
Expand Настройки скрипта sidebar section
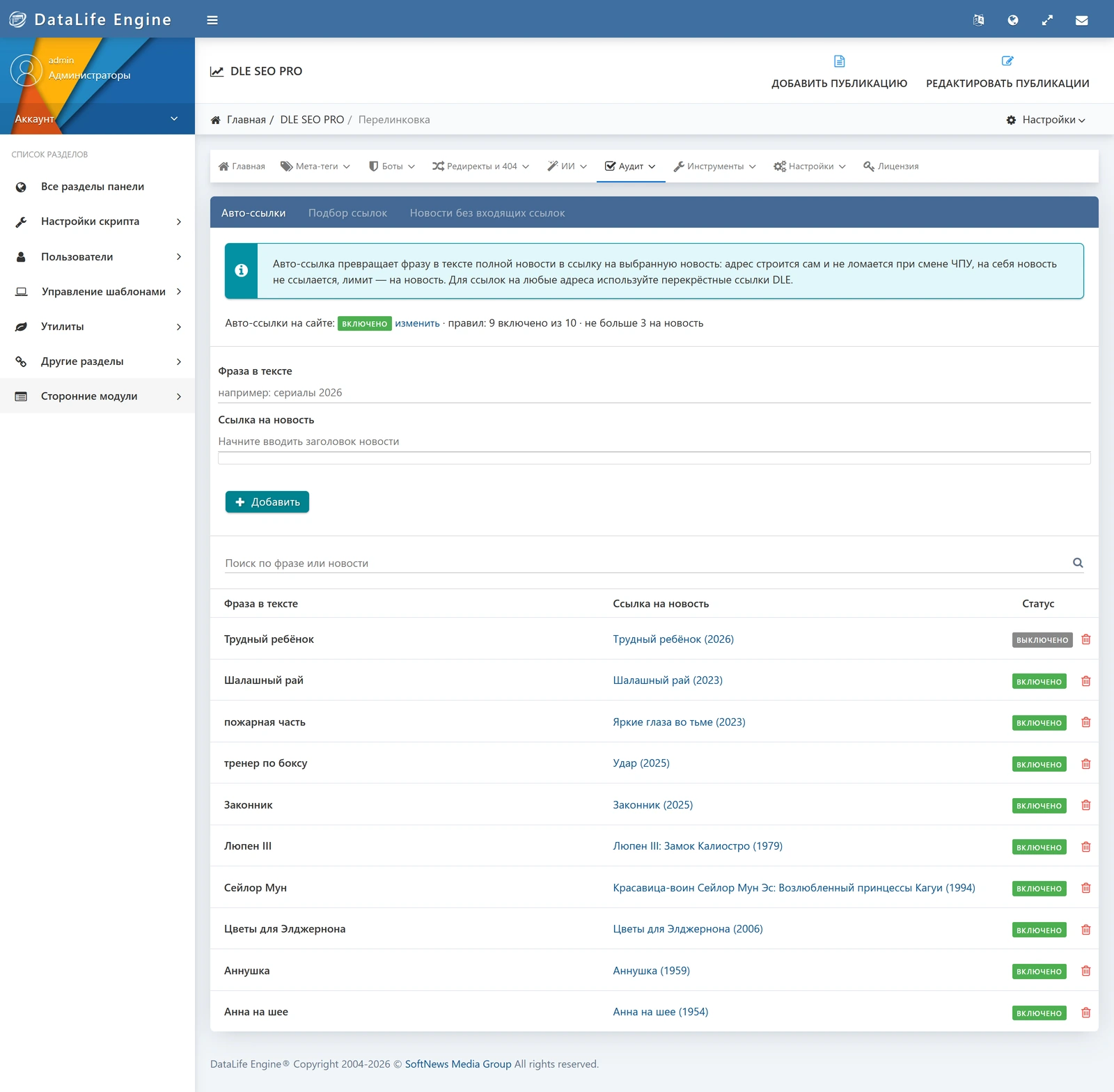pos(97,221)
